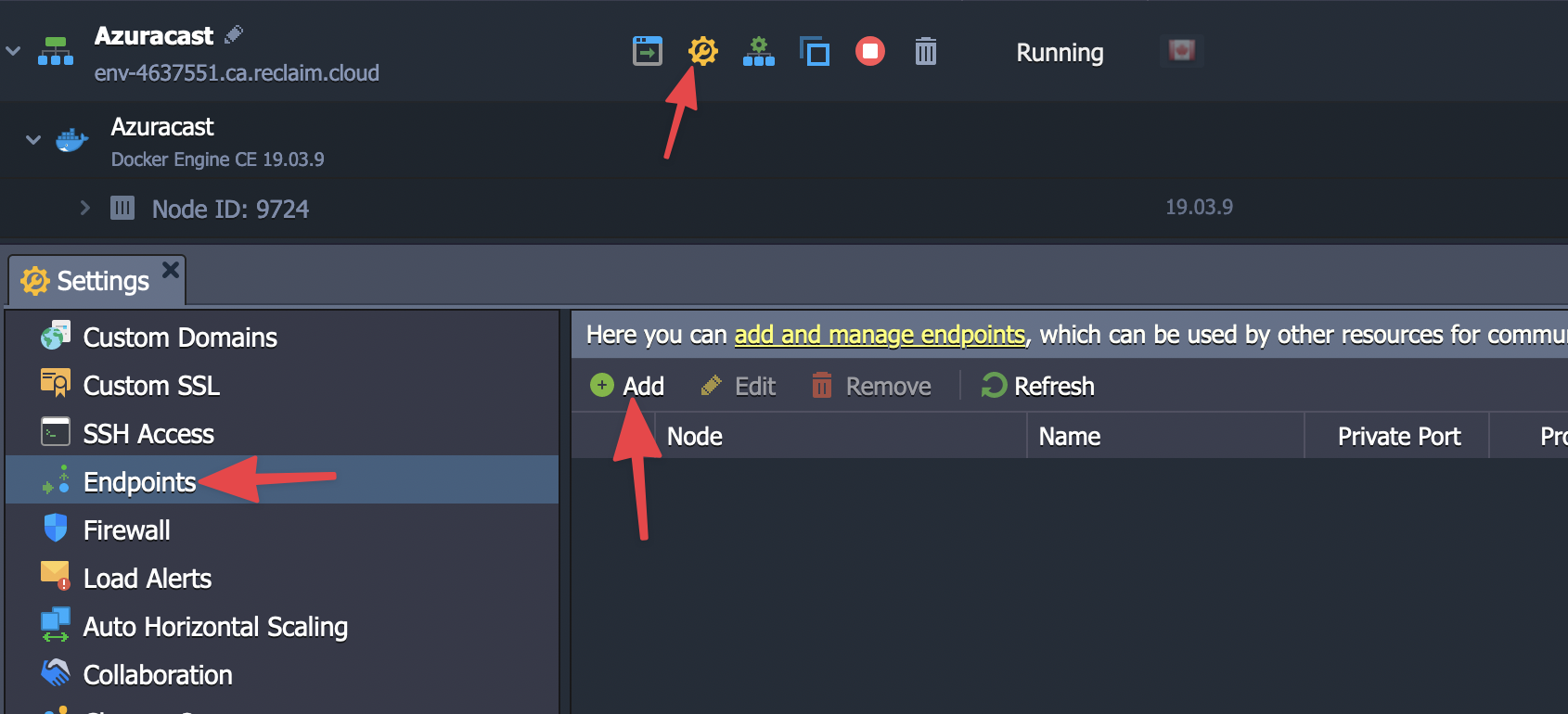Open Azuracast environment settings gear icon
The height and width of the screenshot is (714, 1568).
click(703, 51)
